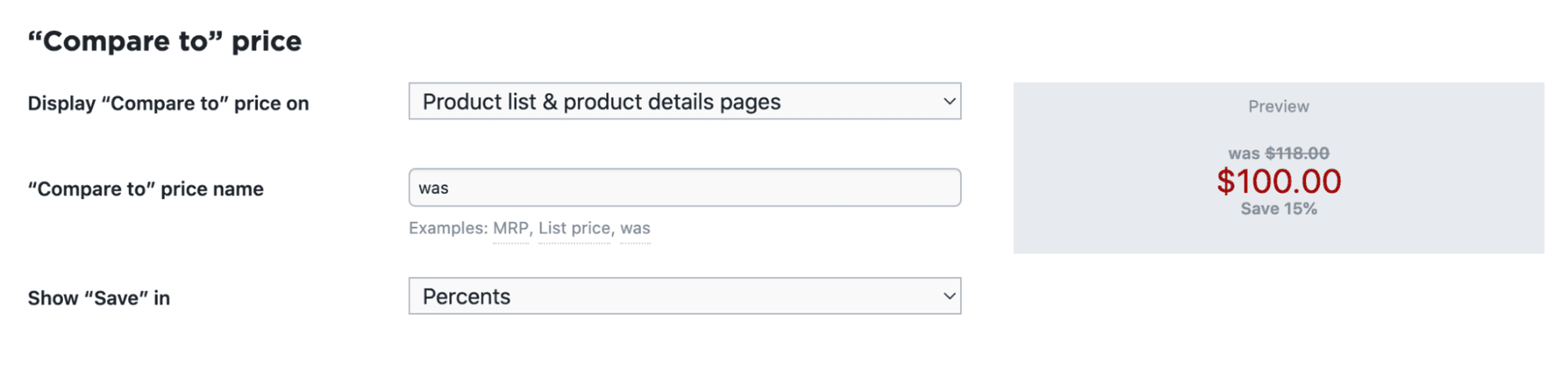Click the "Examples:" hint text below the field
The width and height of the screenshot is (1568, 386).
pos(448,228)
